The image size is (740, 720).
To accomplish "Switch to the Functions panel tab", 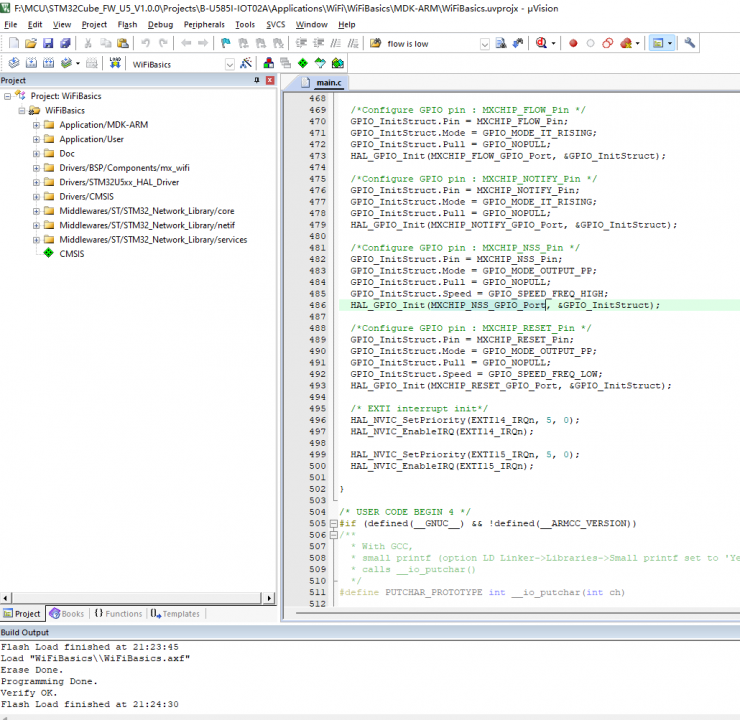I will pyautogui.click(x=118, y=613).
